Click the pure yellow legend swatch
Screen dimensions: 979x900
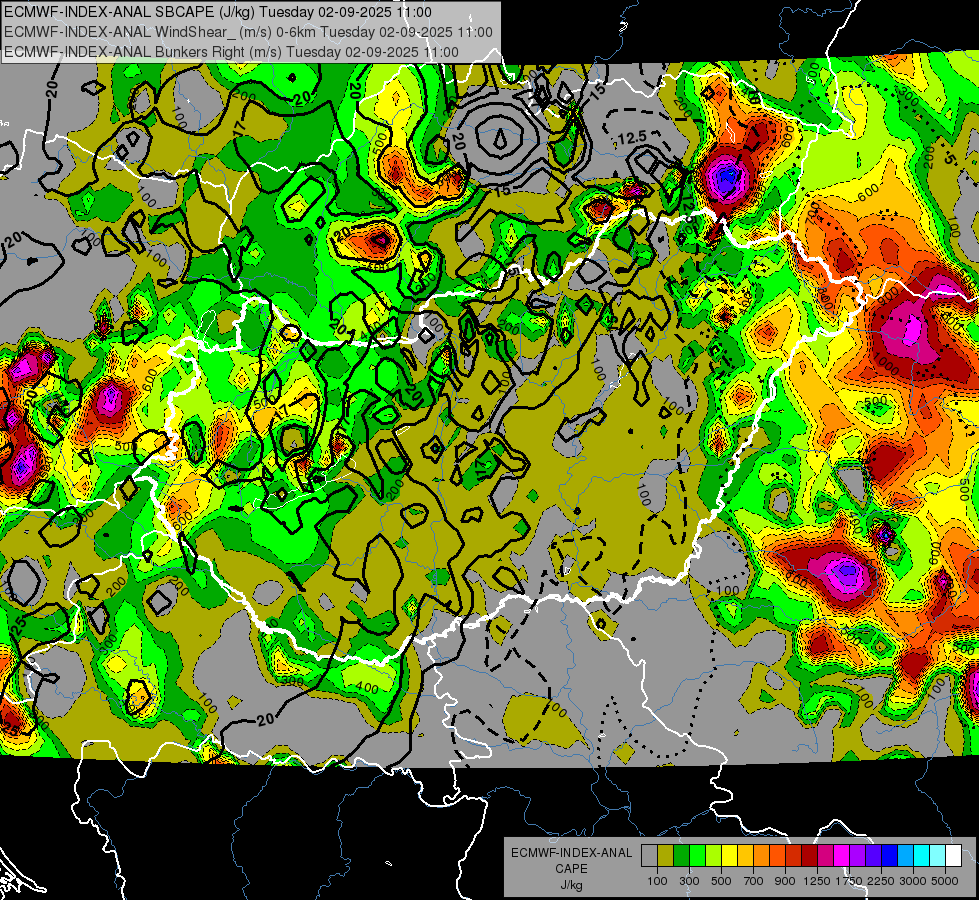click(729, 855)
